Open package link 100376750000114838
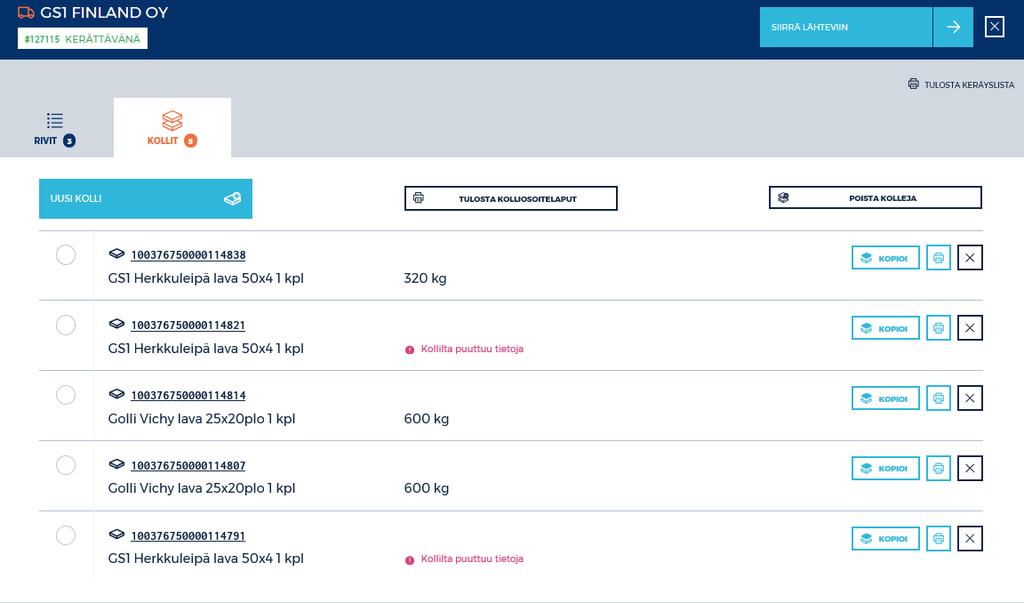The image size is (1024, 603). pyautogui.click(x=188, y=255)
